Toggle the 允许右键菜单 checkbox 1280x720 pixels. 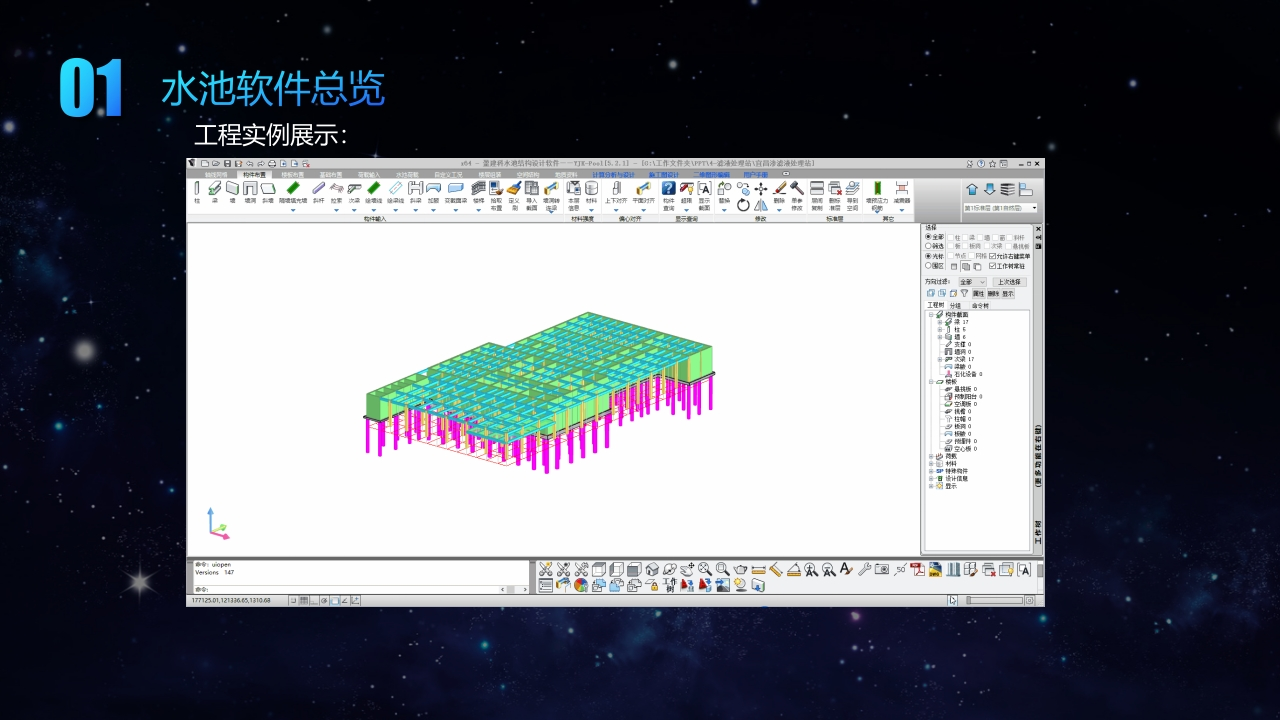pos(992,256)
